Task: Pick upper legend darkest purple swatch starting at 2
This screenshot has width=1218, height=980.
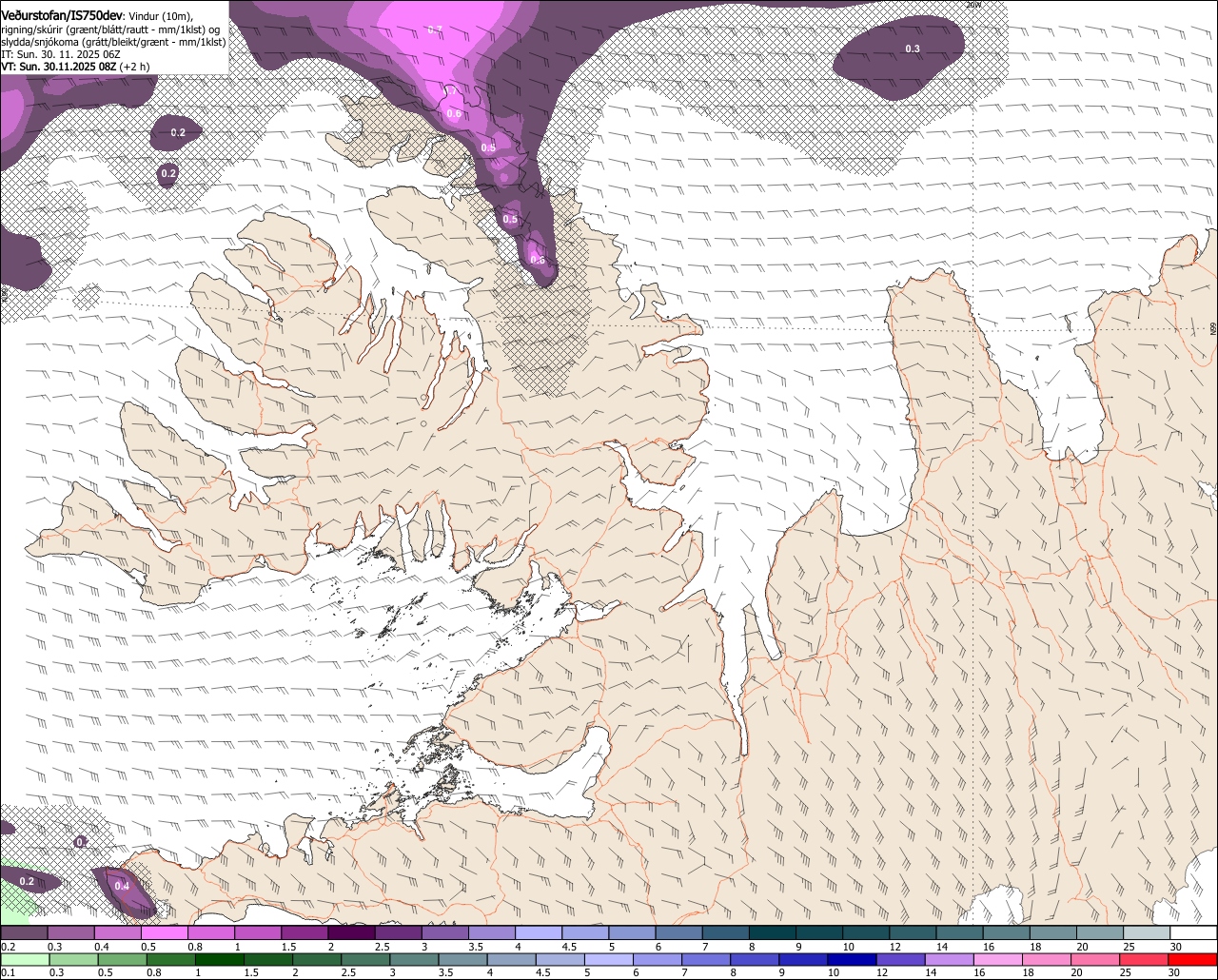Action: (351, 933)
